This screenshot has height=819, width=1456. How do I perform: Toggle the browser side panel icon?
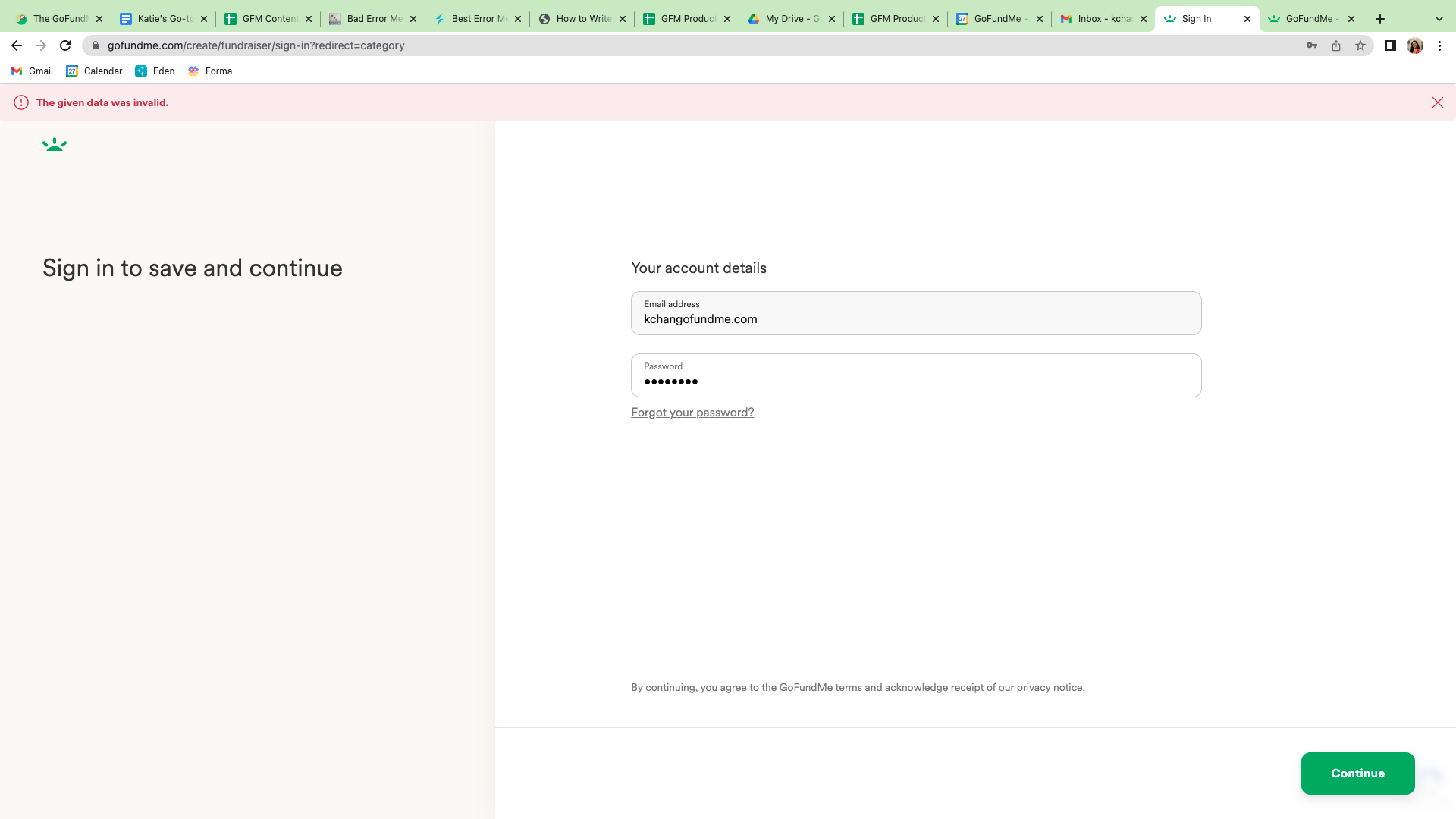click(x=1390, y=45)
